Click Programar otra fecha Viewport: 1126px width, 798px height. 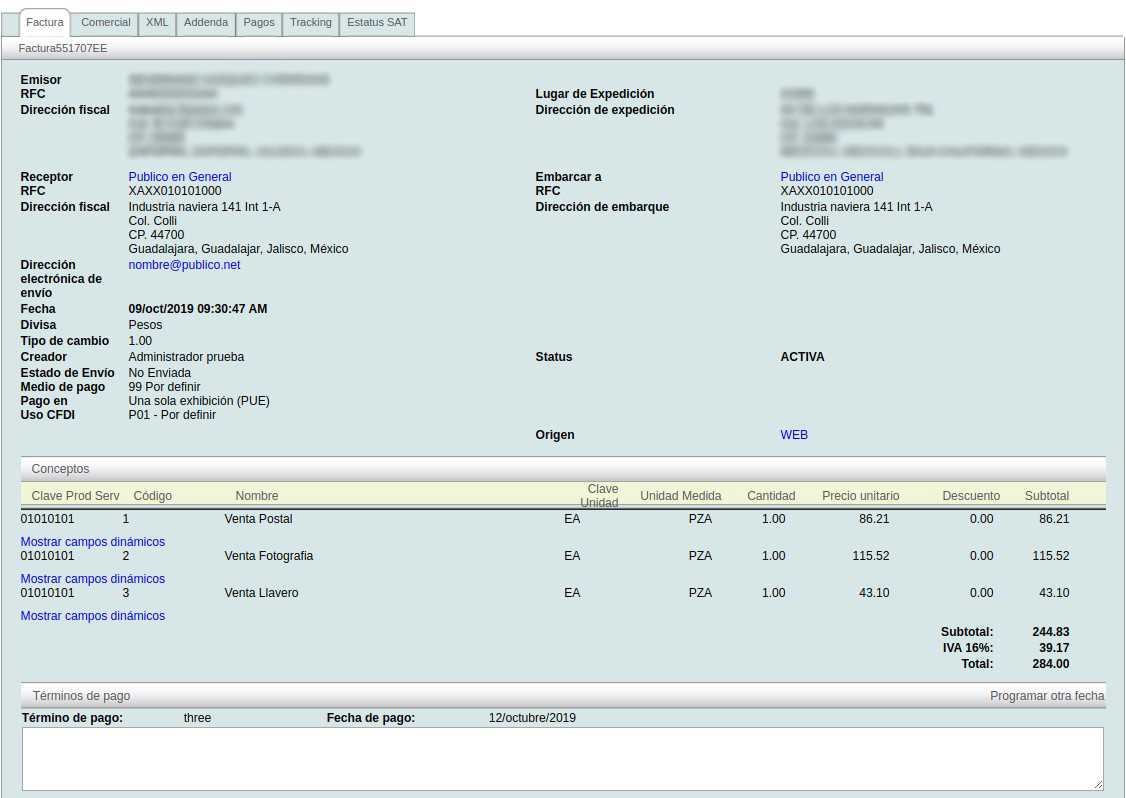1047,696
